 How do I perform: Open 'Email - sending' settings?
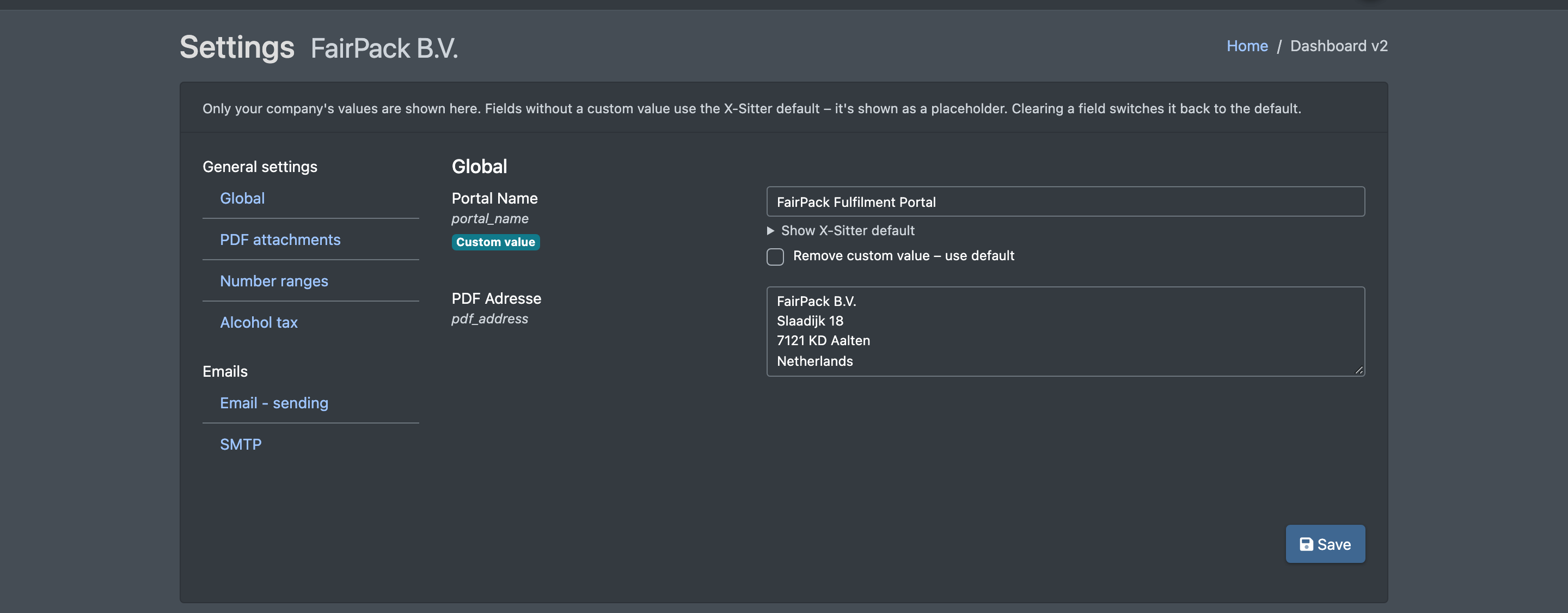pos(274,402)
